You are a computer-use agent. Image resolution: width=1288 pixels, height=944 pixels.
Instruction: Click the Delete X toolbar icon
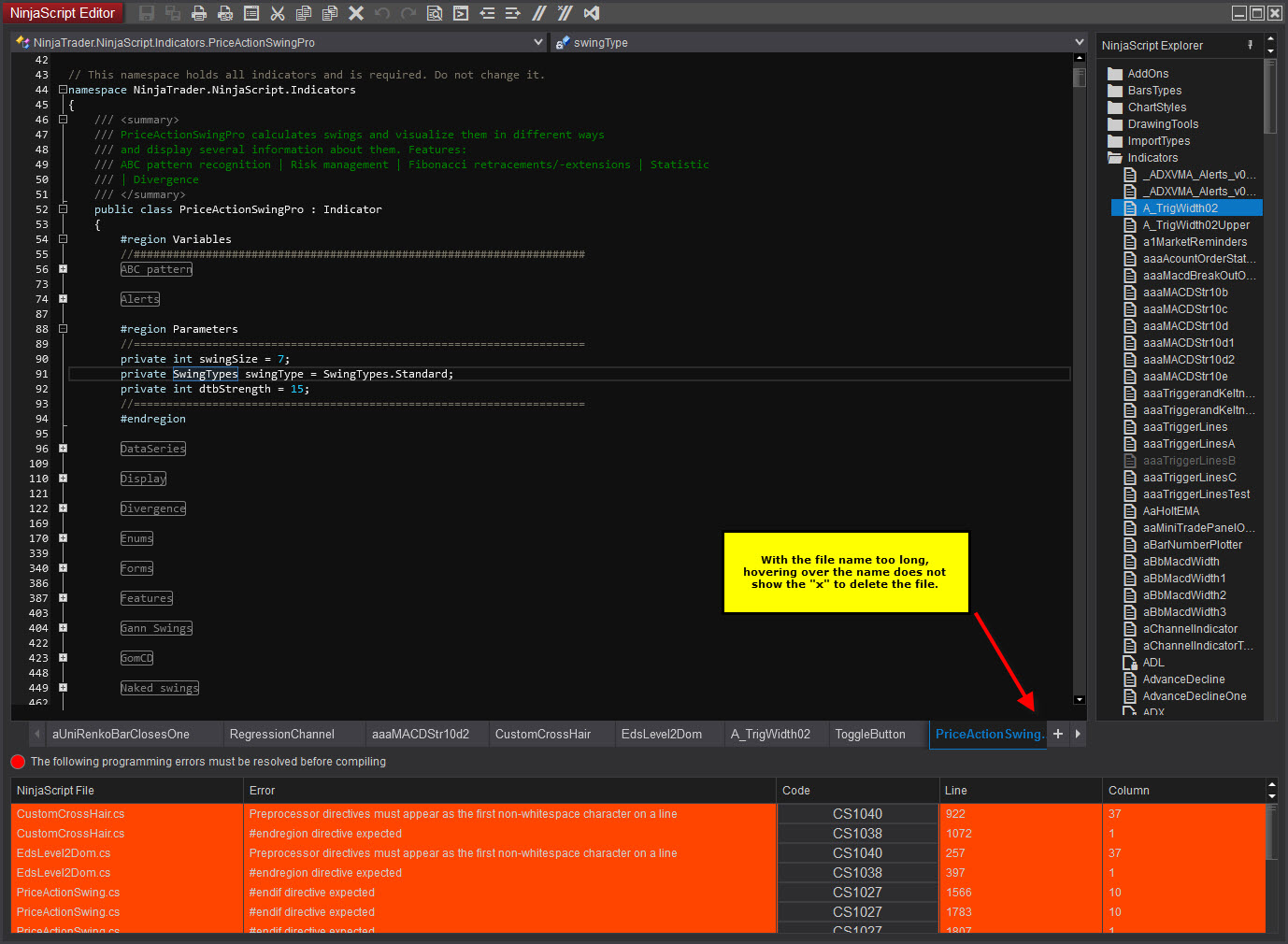(356, 13)
